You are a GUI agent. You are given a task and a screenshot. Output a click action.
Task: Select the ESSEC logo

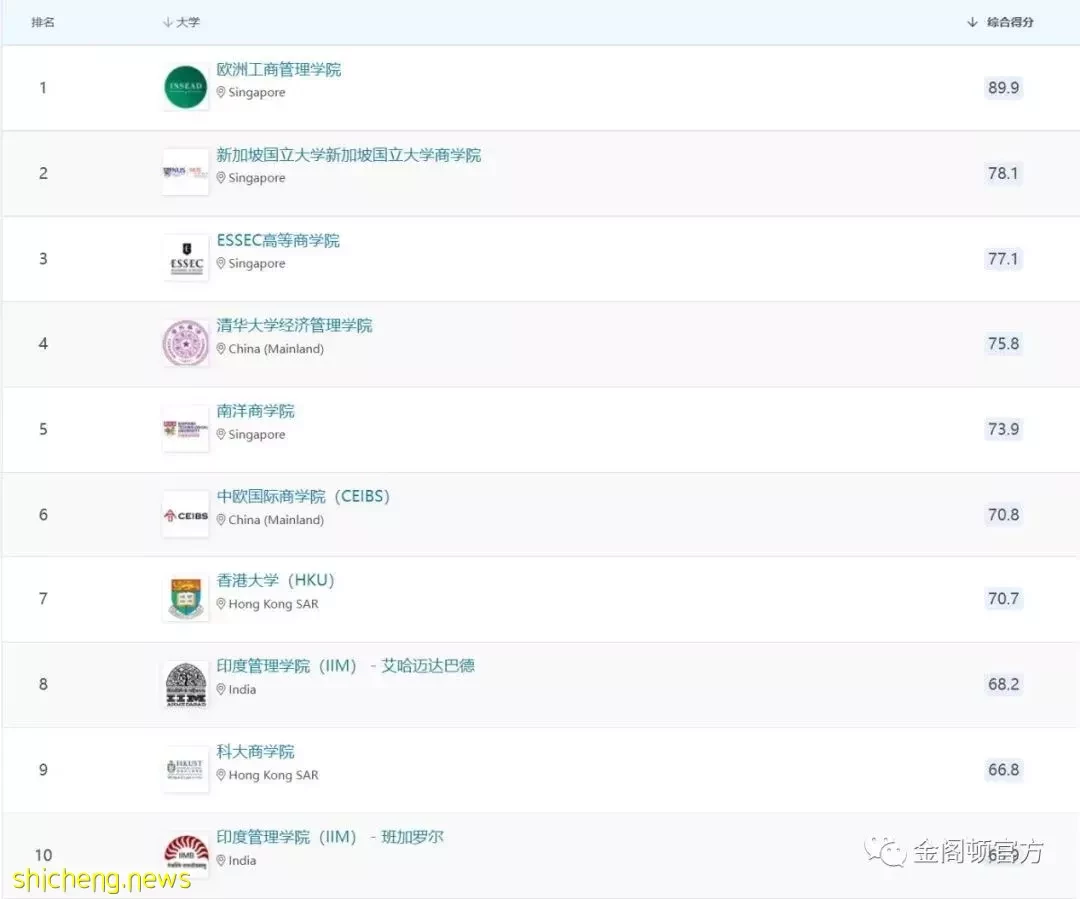coord(186,258)
